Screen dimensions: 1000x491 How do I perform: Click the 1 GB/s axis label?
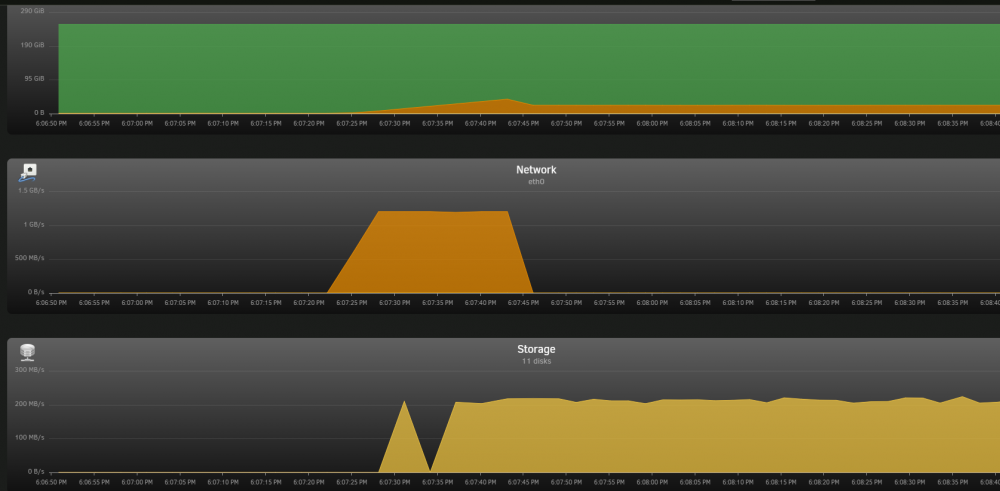(34, 224)
